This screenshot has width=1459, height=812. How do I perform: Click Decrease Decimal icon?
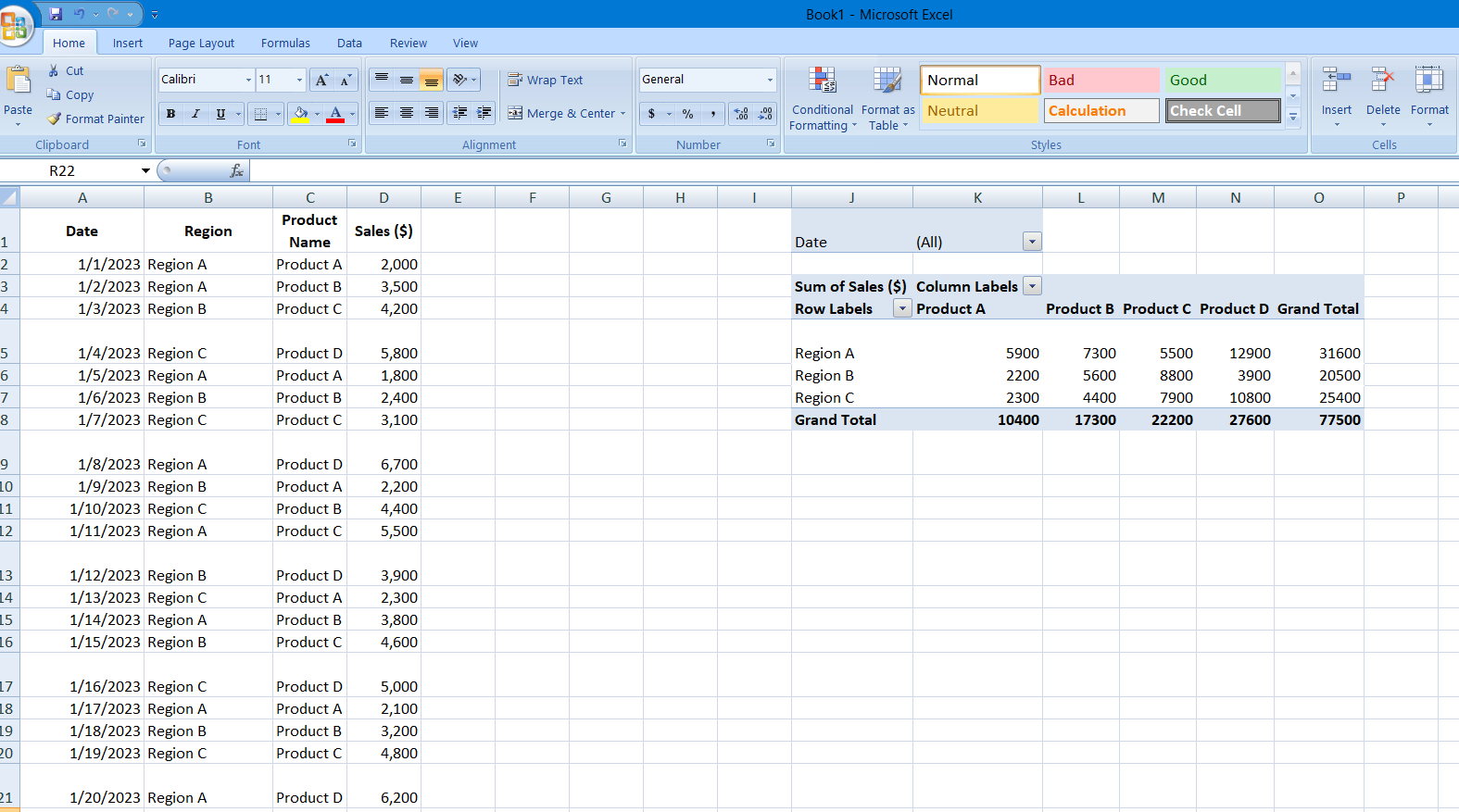tap(765, 113)
